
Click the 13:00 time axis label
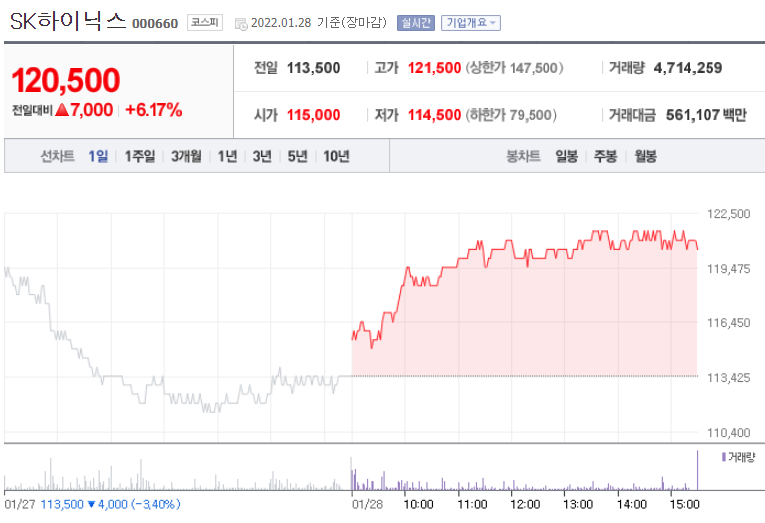578,504
